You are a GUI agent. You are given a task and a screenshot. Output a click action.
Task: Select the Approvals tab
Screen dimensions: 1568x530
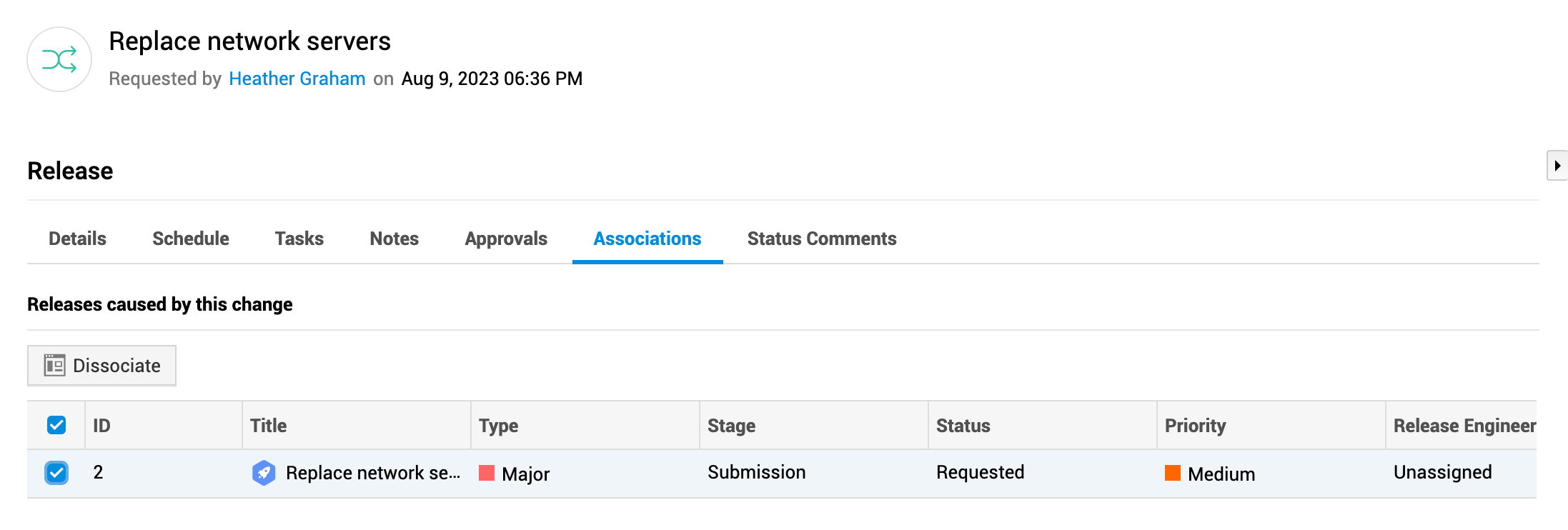[506, 239]
